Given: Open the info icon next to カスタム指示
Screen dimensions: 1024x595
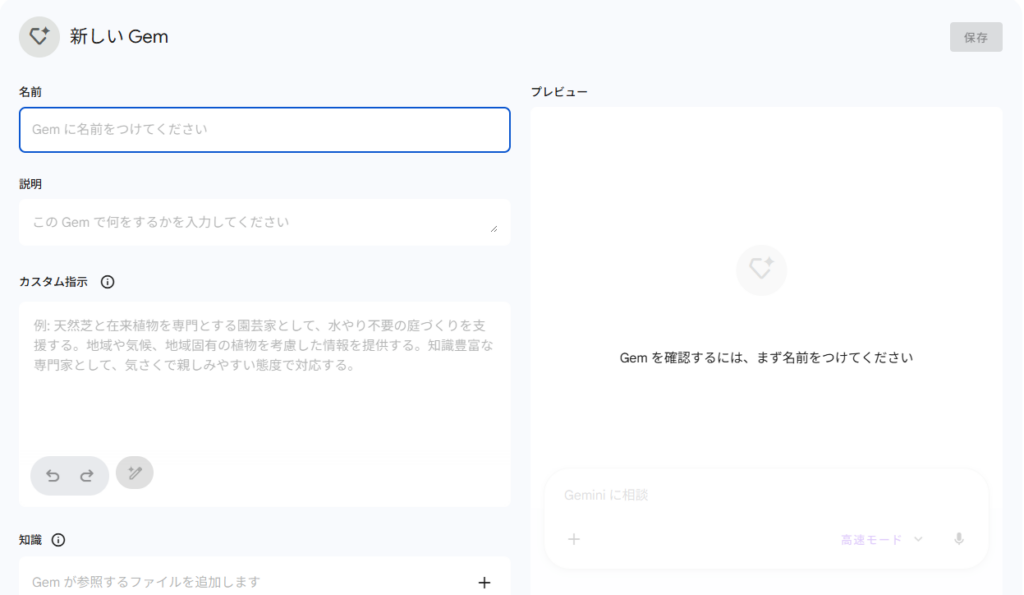Looking at the screenshot, I should 108,282.
